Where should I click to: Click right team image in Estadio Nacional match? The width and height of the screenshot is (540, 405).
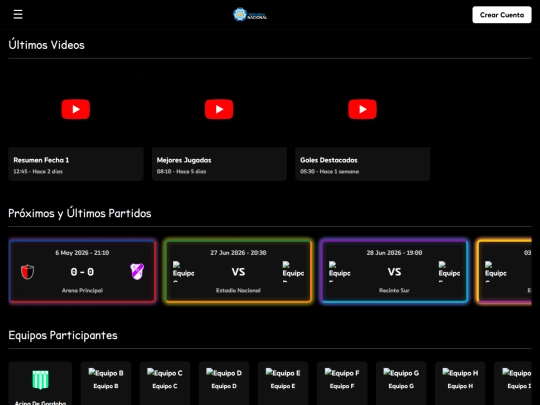coord(293,271)
